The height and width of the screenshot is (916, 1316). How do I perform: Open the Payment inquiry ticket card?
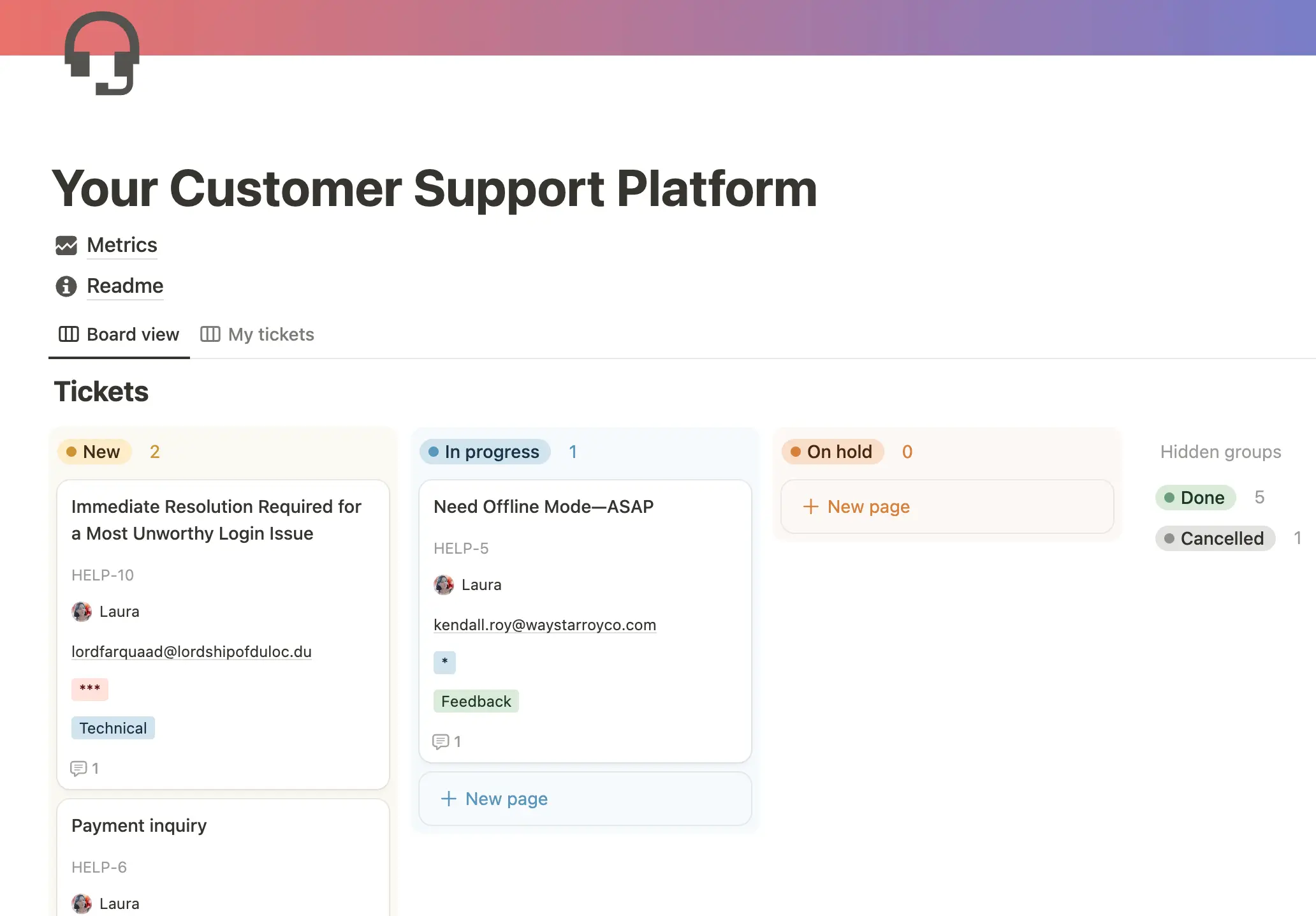pyautogui.click(x=139, y=825)
